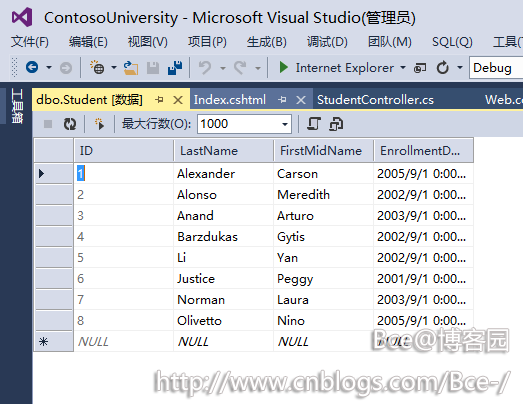523x404 pixels.
Task: Click the NULL cell under LastName
Action: [223, 341]
